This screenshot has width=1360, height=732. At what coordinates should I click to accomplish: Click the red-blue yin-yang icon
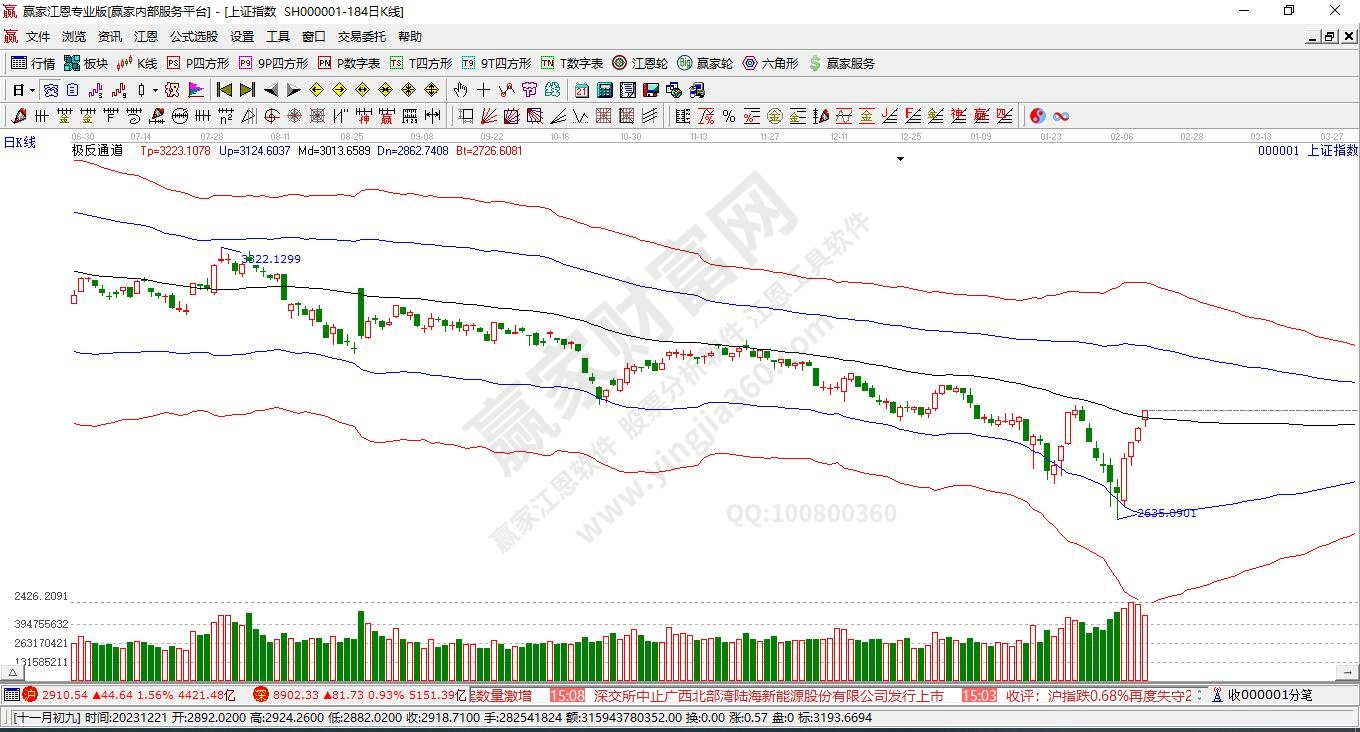pyautogui.click(x=1037, y=116)
